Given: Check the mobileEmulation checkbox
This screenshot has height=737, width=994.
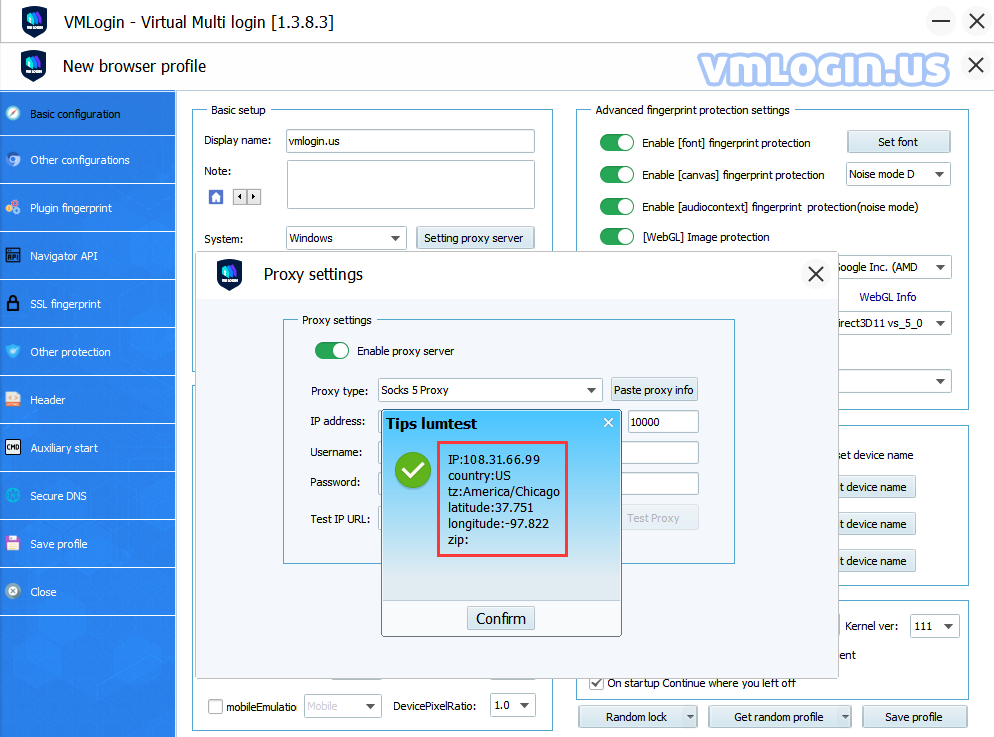Looking at the screenshot, I should [215, 706].
